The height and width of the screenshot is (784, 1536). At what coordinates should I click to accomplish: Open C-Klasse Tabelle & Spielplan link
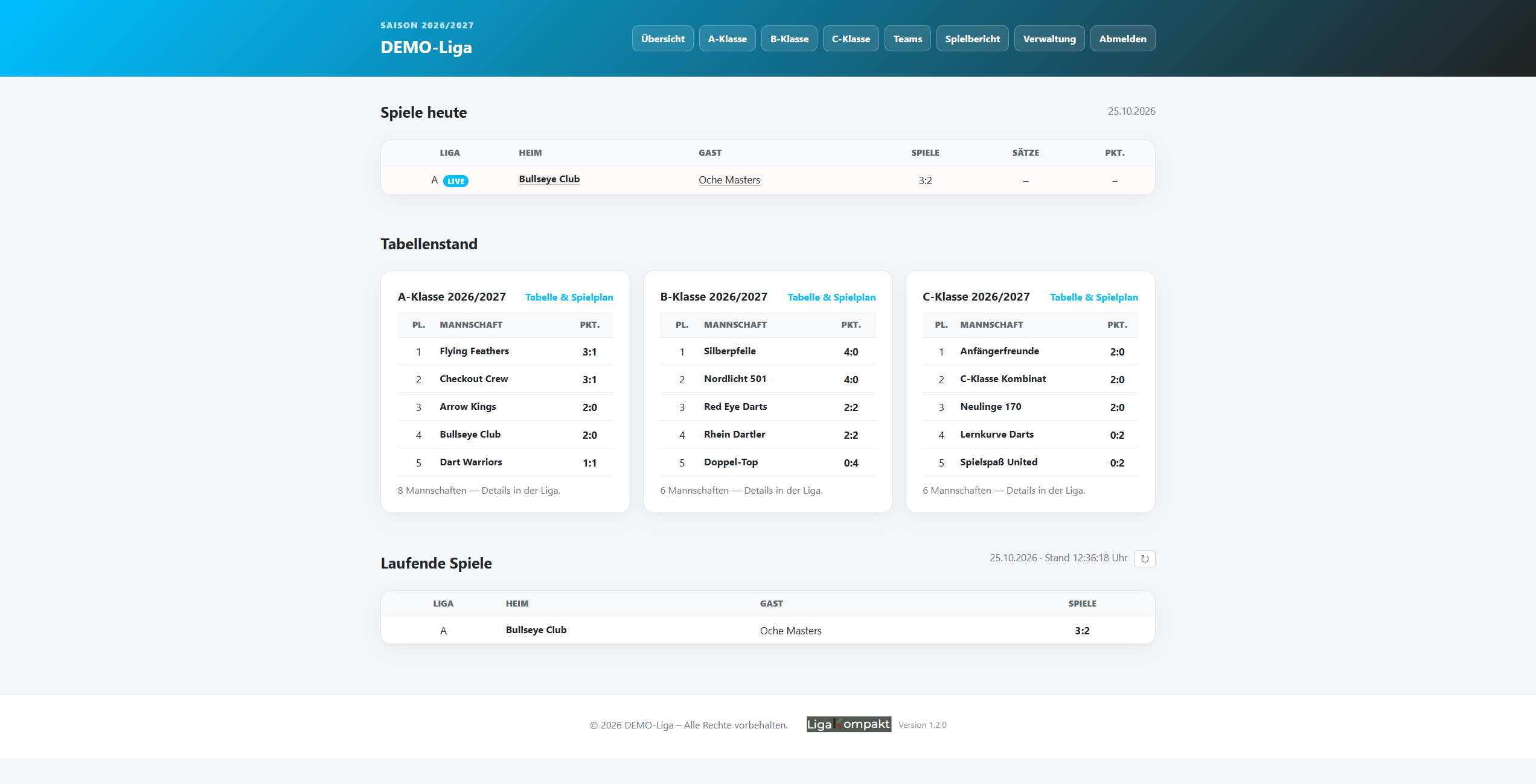1094,297
